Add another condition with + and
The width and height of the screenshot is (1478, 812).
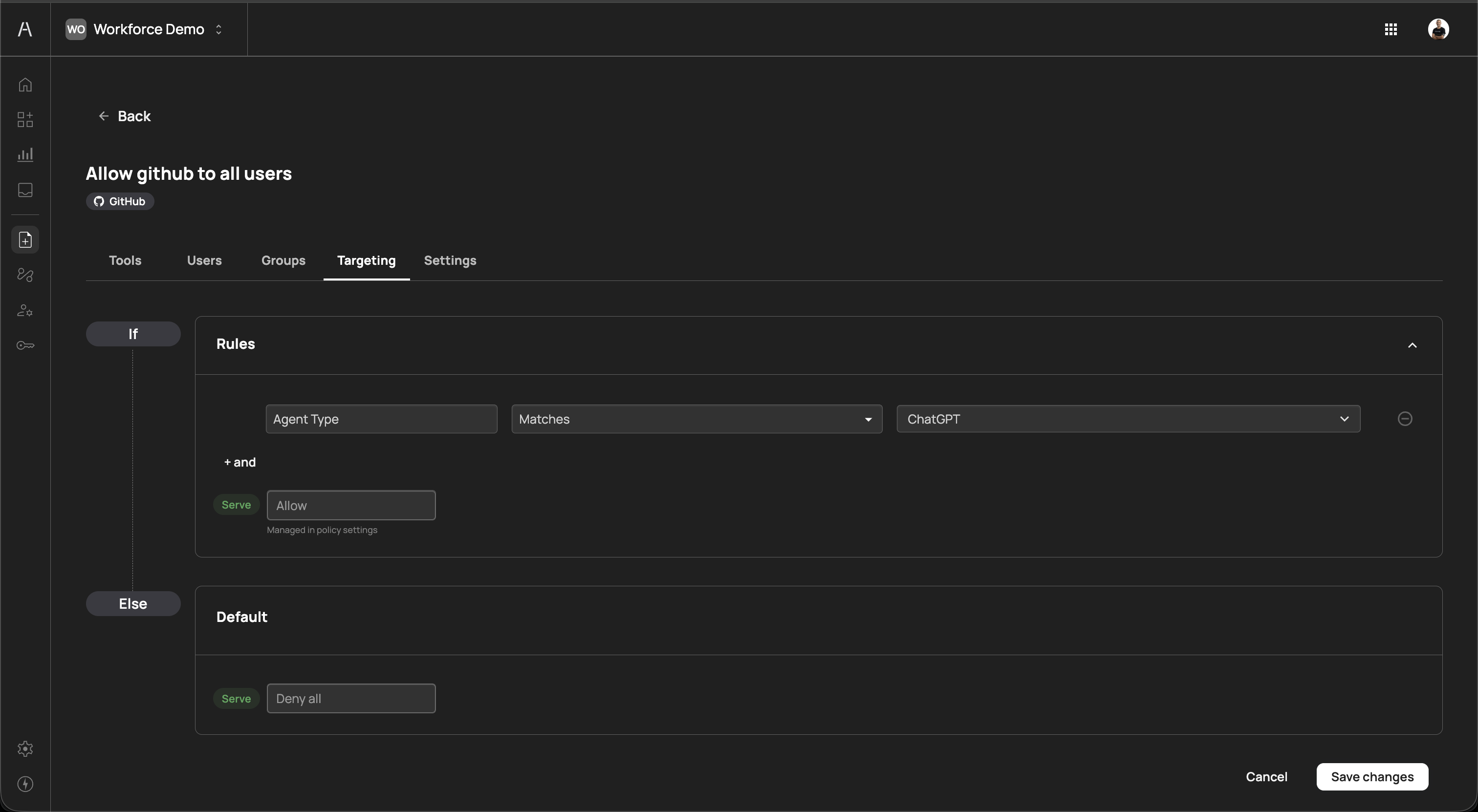click(240, 462)
